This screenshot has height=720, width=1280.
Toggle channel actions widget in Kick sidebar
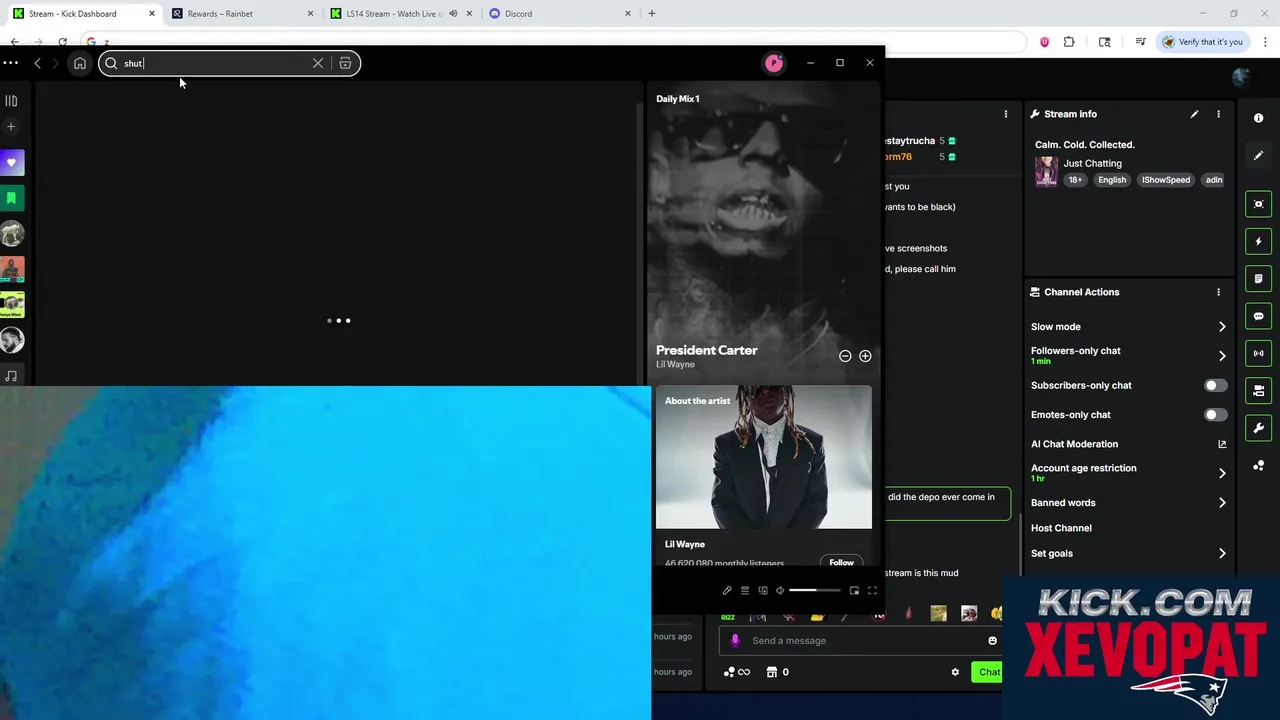[1259, 390]
